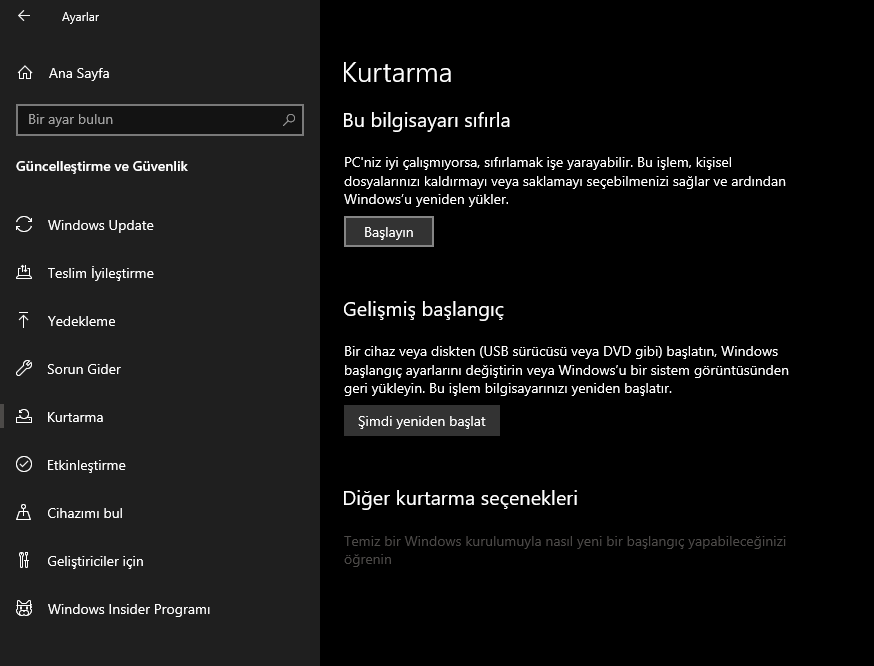Click the Ana Sayfa home icon

pyautogui.click(x=25, y=73)
